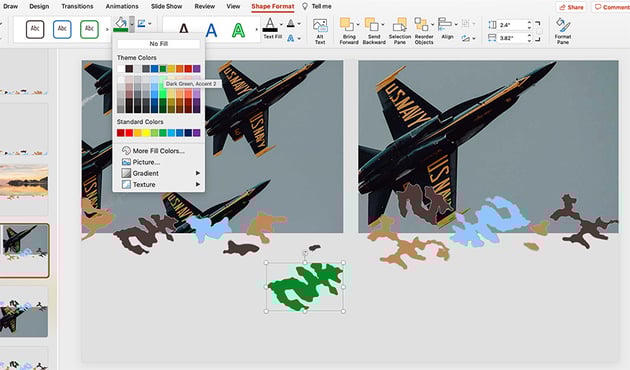
Task: Open the Shape Fill dropdown arrow
Action: (132, 24)
